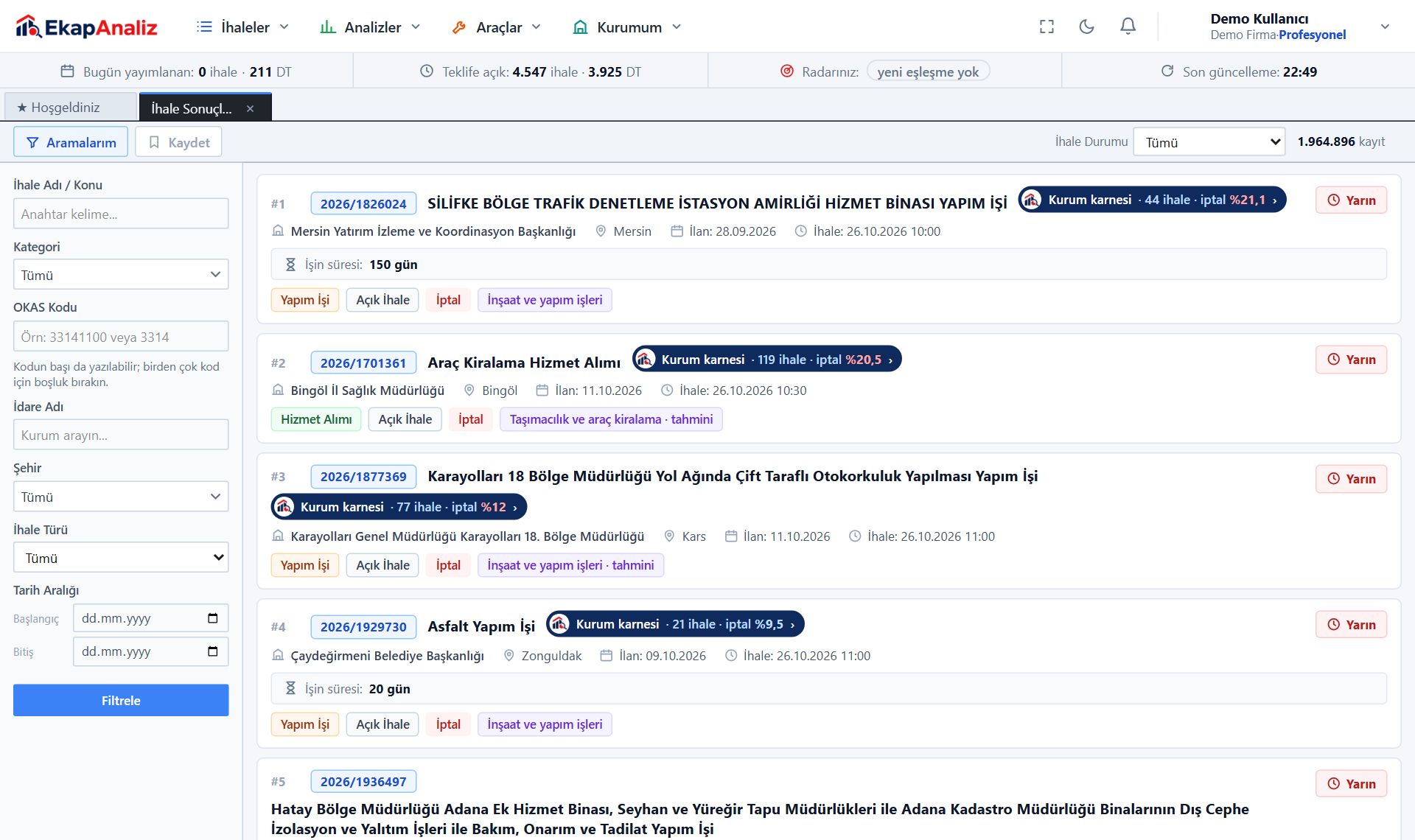The image size is (1415, 840).
Task: Open tender number 2026/1826024
Action: tap(363, 203)
